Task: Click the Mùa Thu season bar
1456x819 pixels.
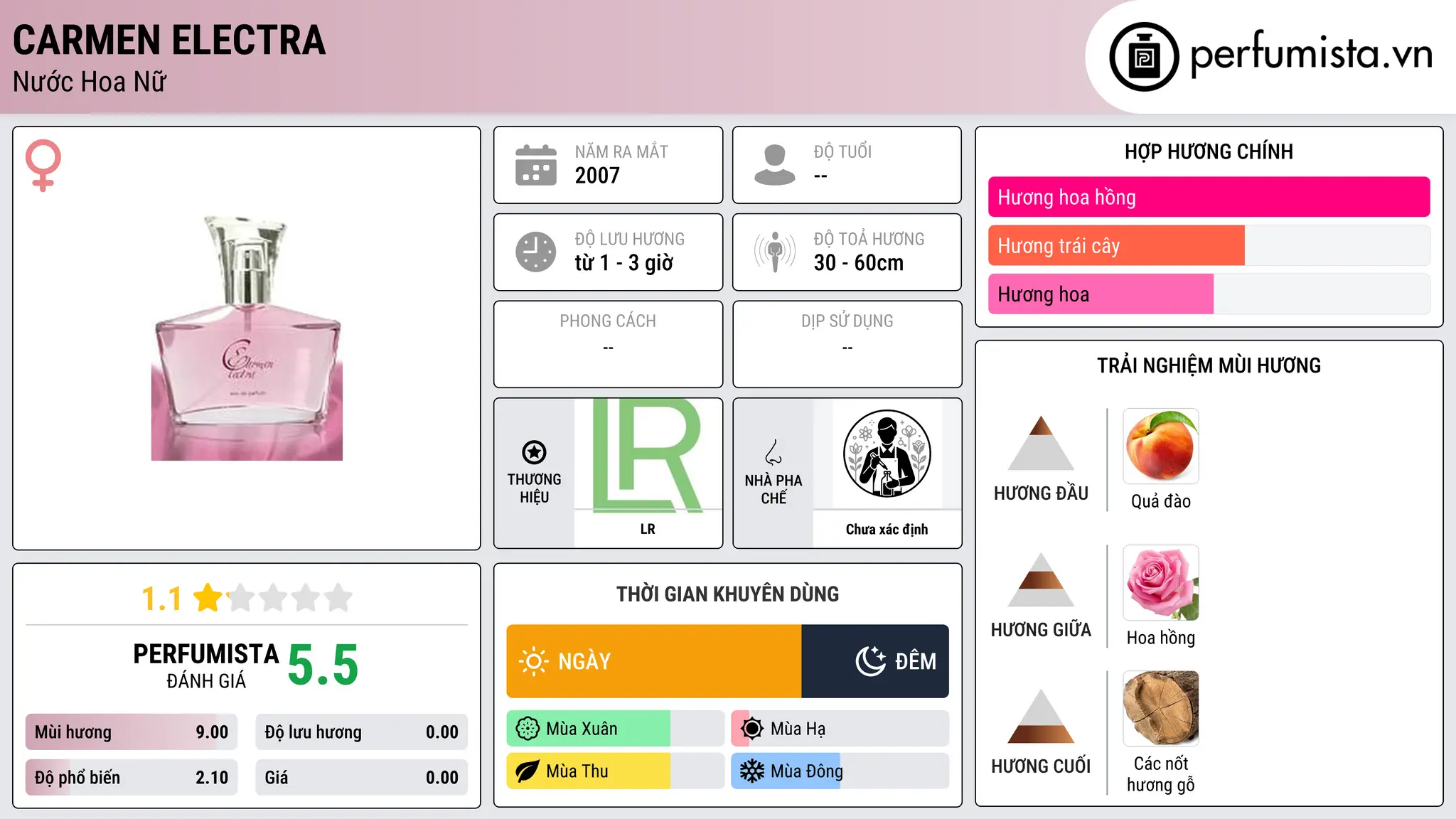Action: [x=616, y=771]
